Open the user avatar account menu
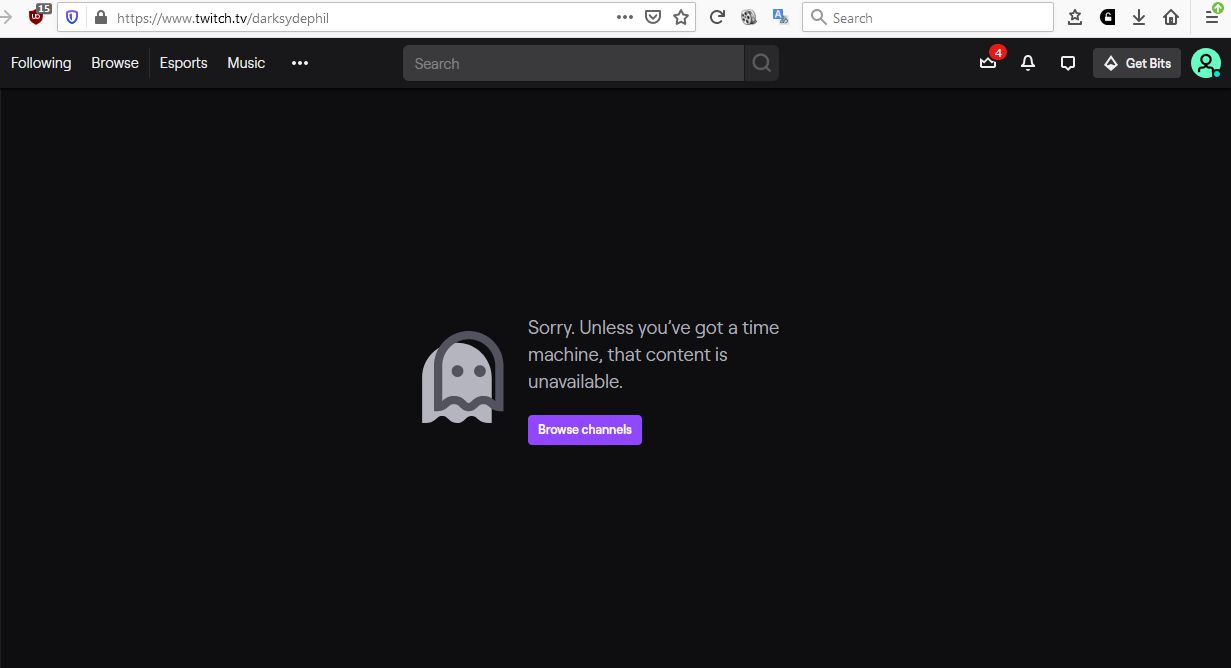 pos(1206,63)
